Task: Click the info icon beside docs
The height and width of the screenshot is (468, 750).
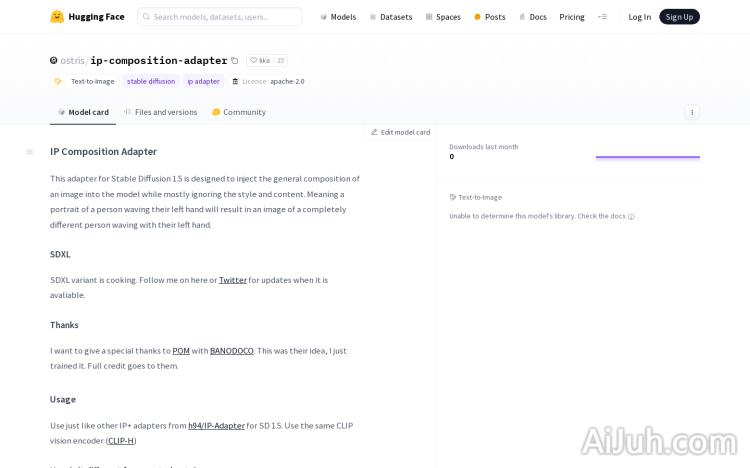Action: (631, 216)
